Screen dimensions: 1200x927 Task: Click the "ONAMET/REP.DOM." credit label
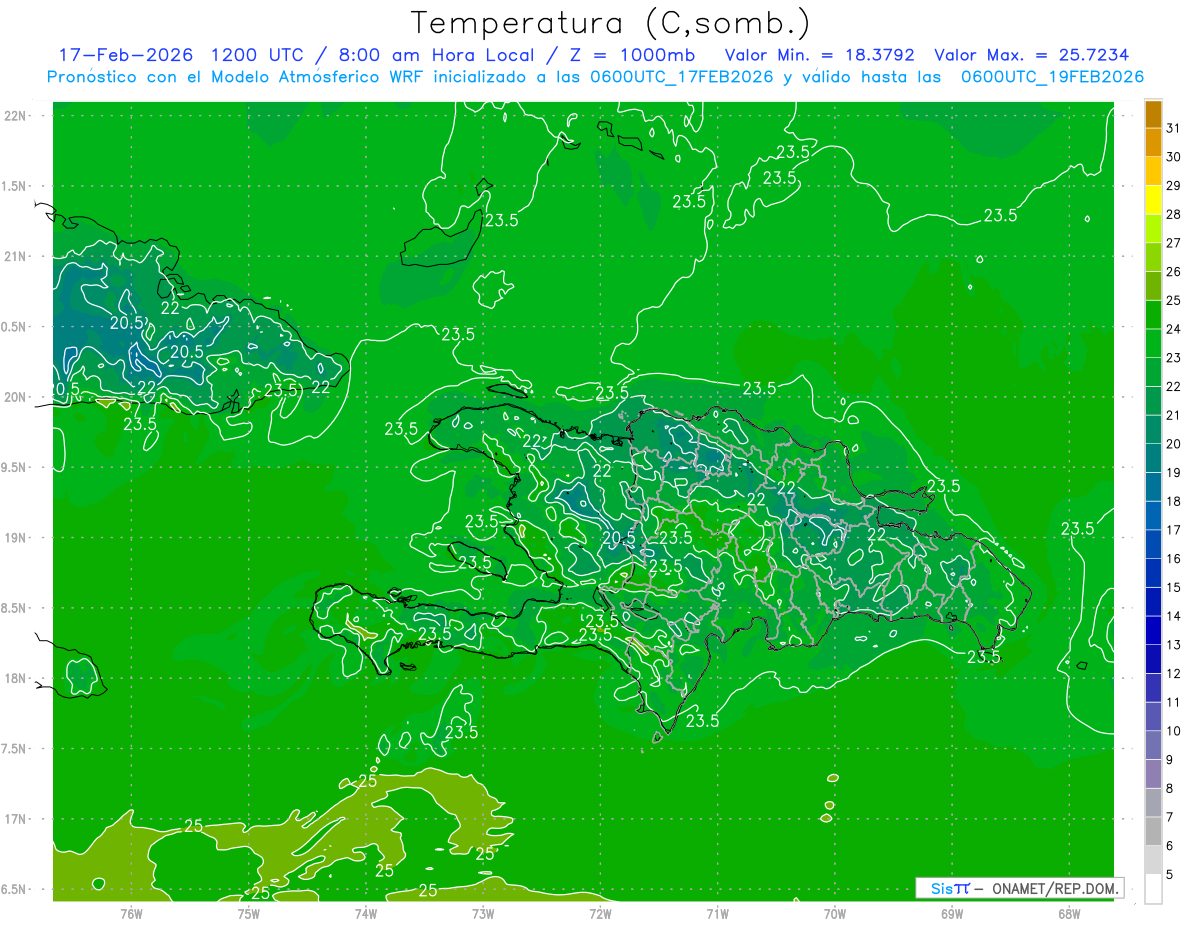[x=1054, y=888]
